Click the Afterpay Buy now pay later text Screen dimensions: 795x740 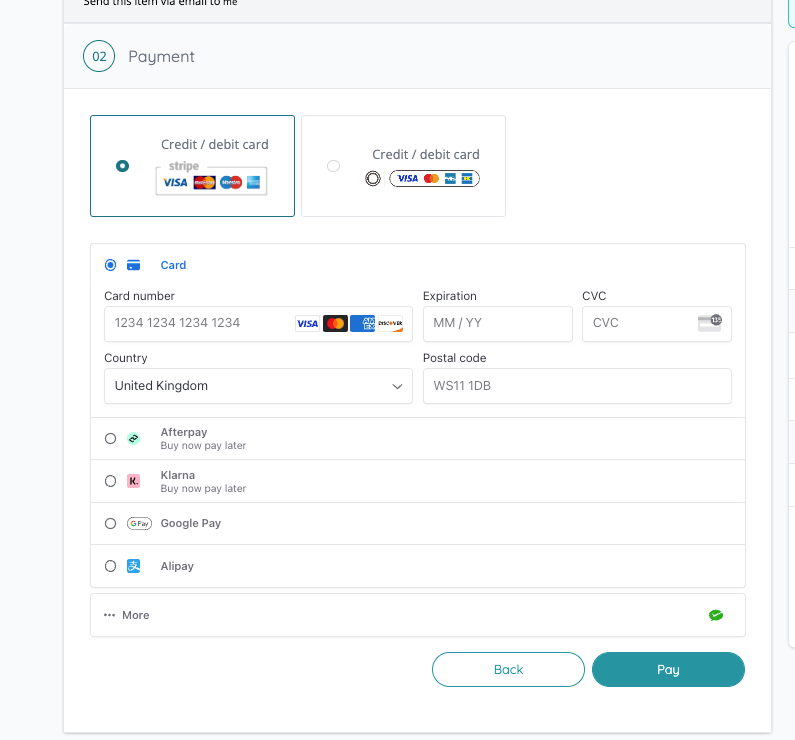click(x=203, y=446)
